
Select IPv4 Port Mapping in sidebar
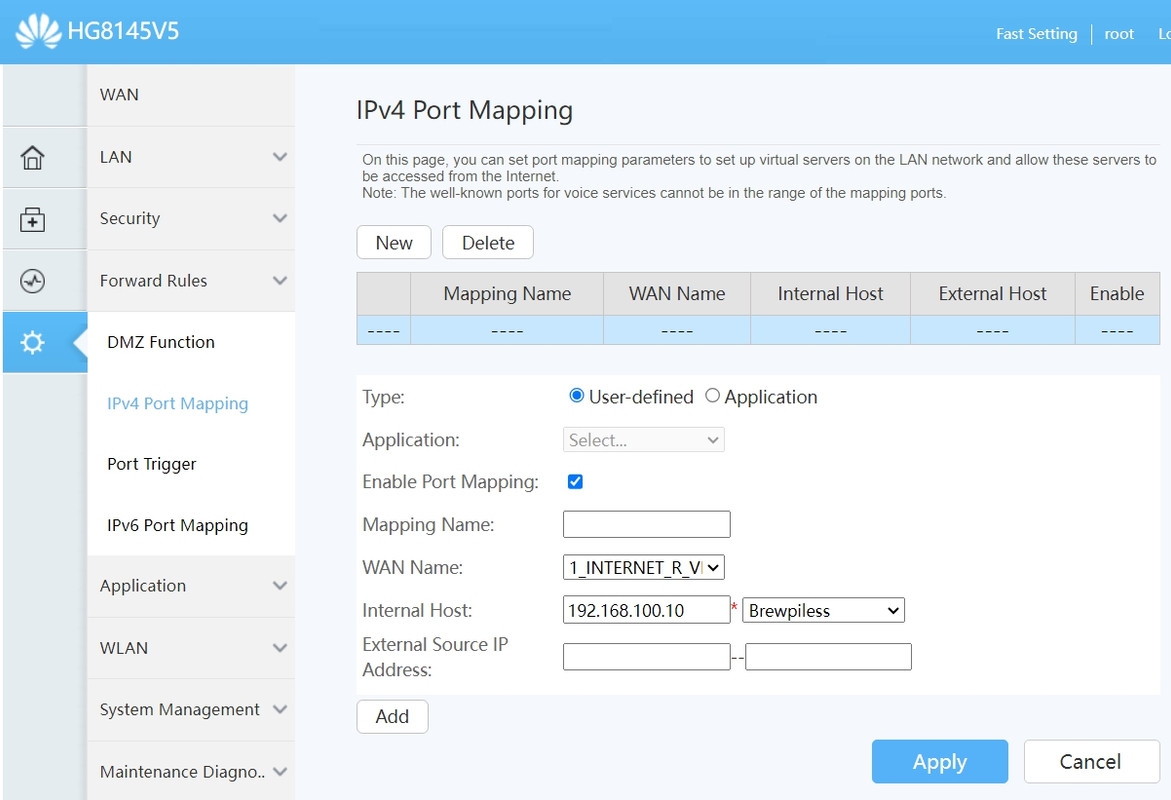click(178, 403)
